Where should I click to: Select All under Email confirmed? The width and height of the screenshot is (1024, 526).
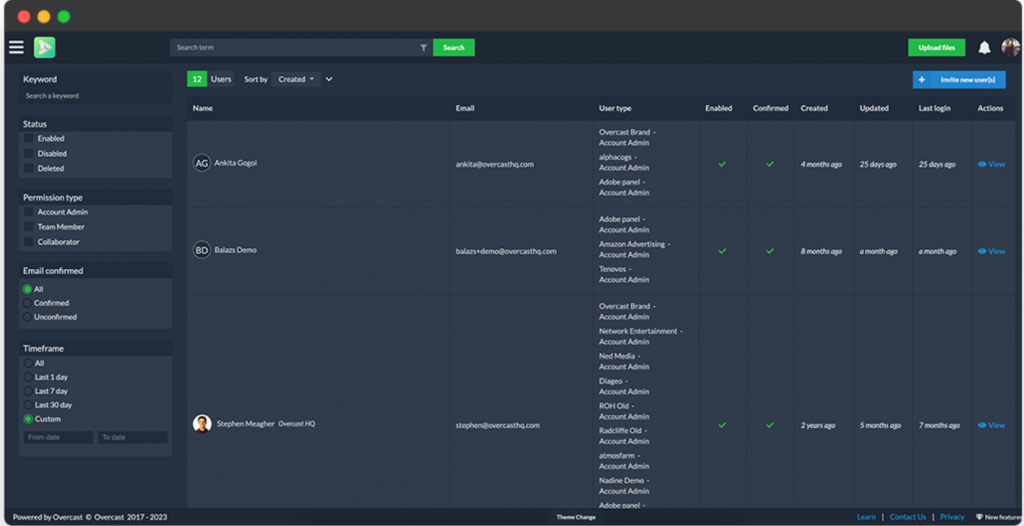27,289
